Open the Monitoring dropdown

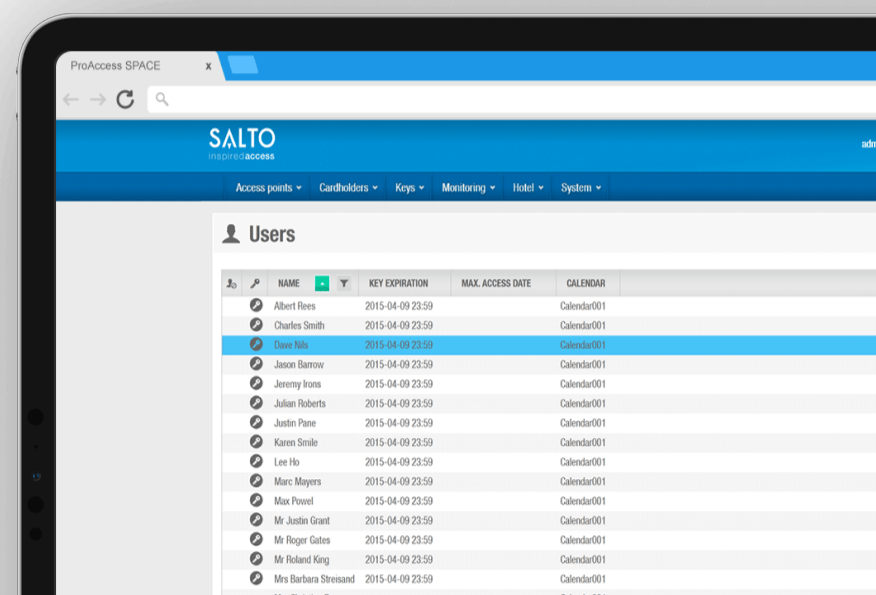[465, 187]
